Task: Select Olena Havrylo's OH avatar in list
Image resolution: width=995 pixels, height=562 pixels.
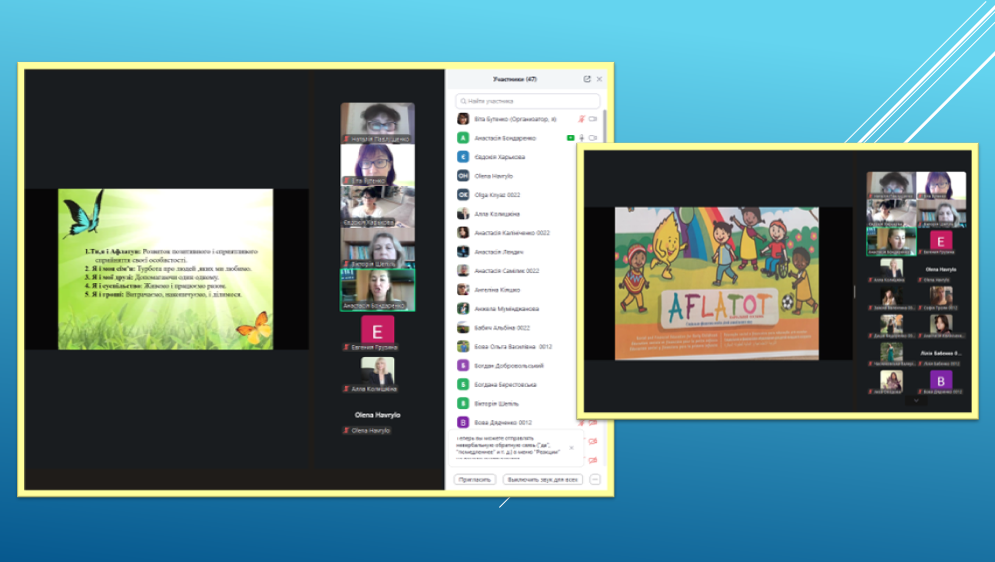Action: (x=463, y=176)
